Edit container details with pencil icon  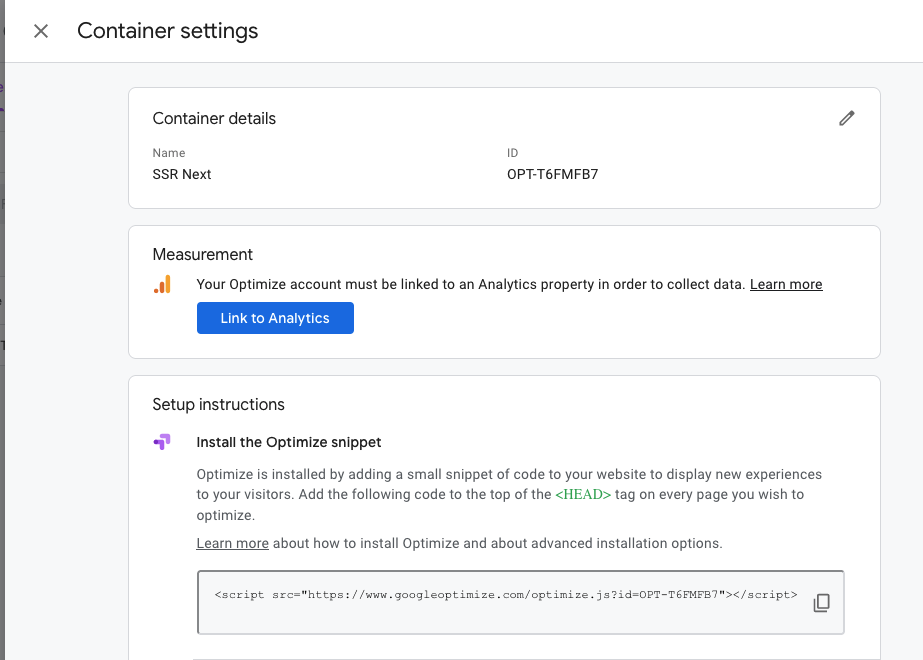tap(846, 118)
